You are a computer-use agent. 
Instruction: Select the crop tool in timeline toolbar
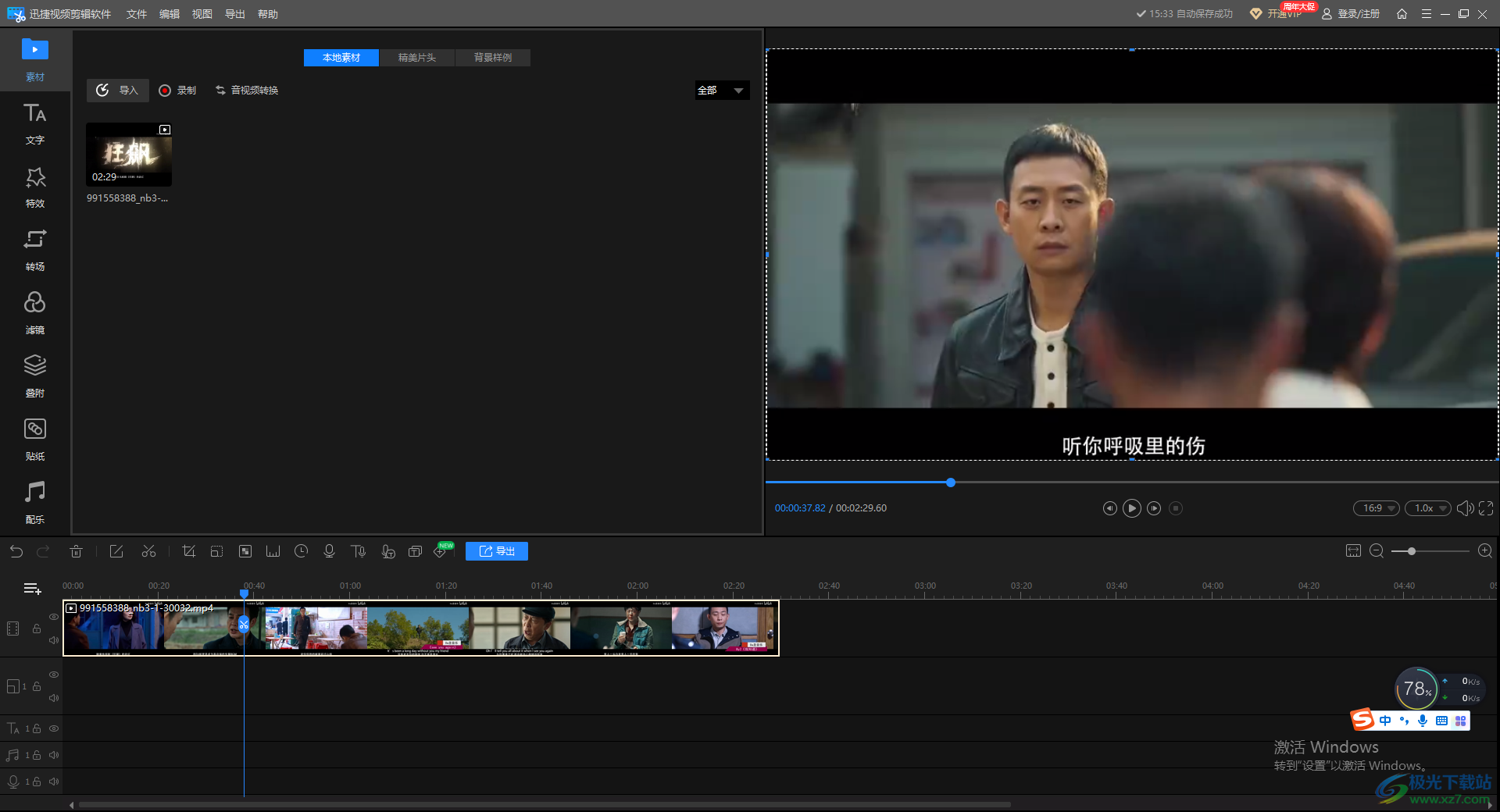188,551
